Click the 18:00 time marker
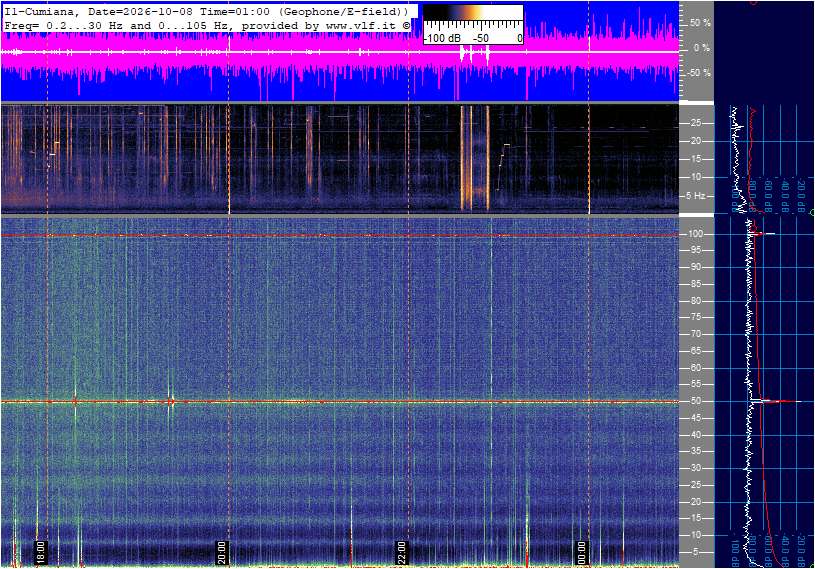 click(x=41, y=552)
